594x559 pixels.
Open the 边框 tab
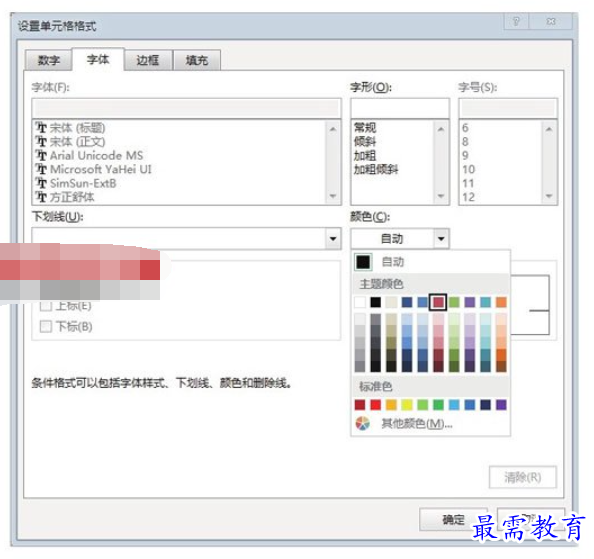148,60
